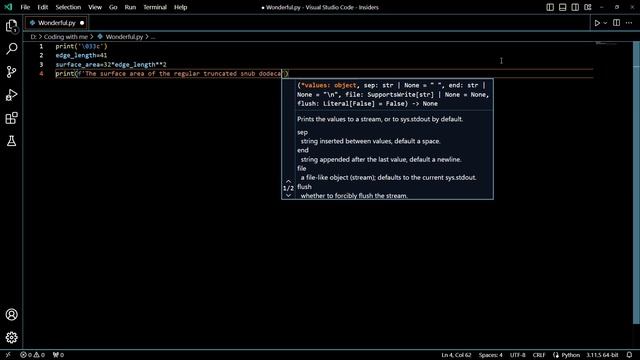Run the Python file with play button
Image resolution: width=640 pixels, height=360 pixels.
click(597, 23)
